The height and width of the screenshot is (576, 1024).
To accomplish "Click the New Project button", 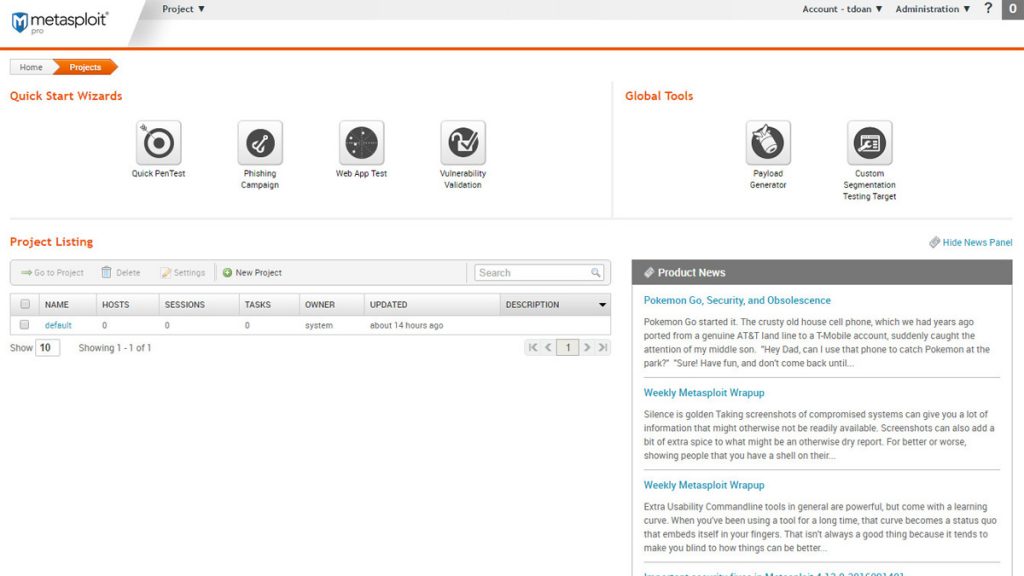I will tap(252, 272).
